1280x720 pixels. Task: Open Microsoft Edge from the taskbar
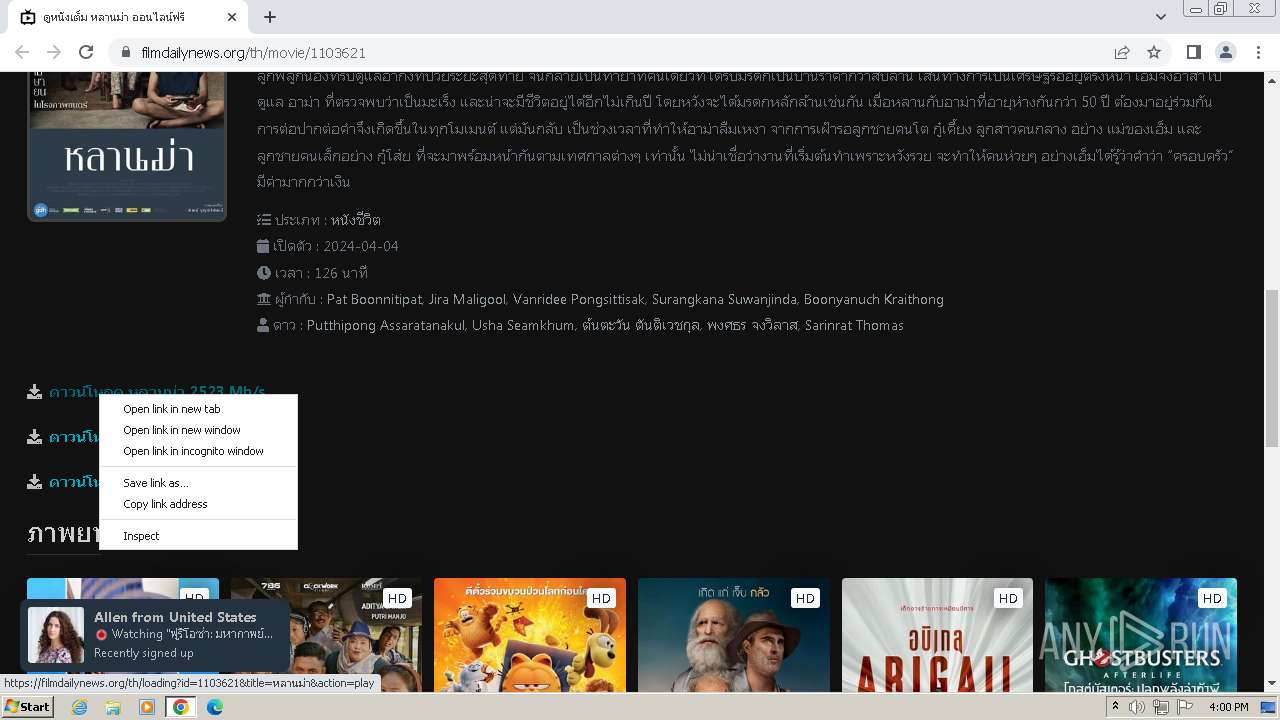pyautogui.click(x=215, y=707)
